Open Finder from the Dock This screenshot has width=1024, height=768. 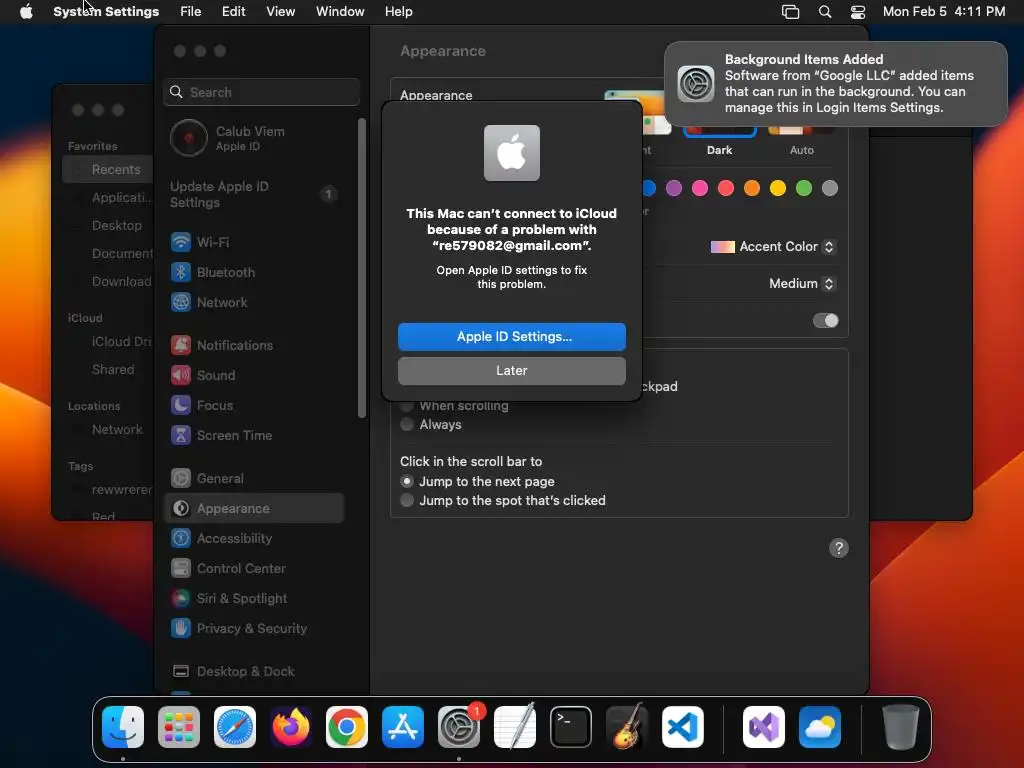point(123,727)
